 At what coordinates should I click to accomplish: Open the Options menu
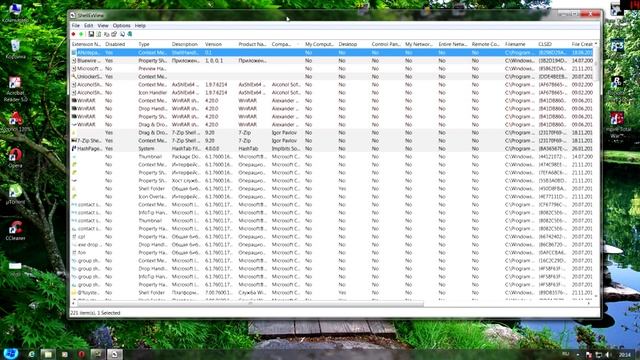click(122, 26)
